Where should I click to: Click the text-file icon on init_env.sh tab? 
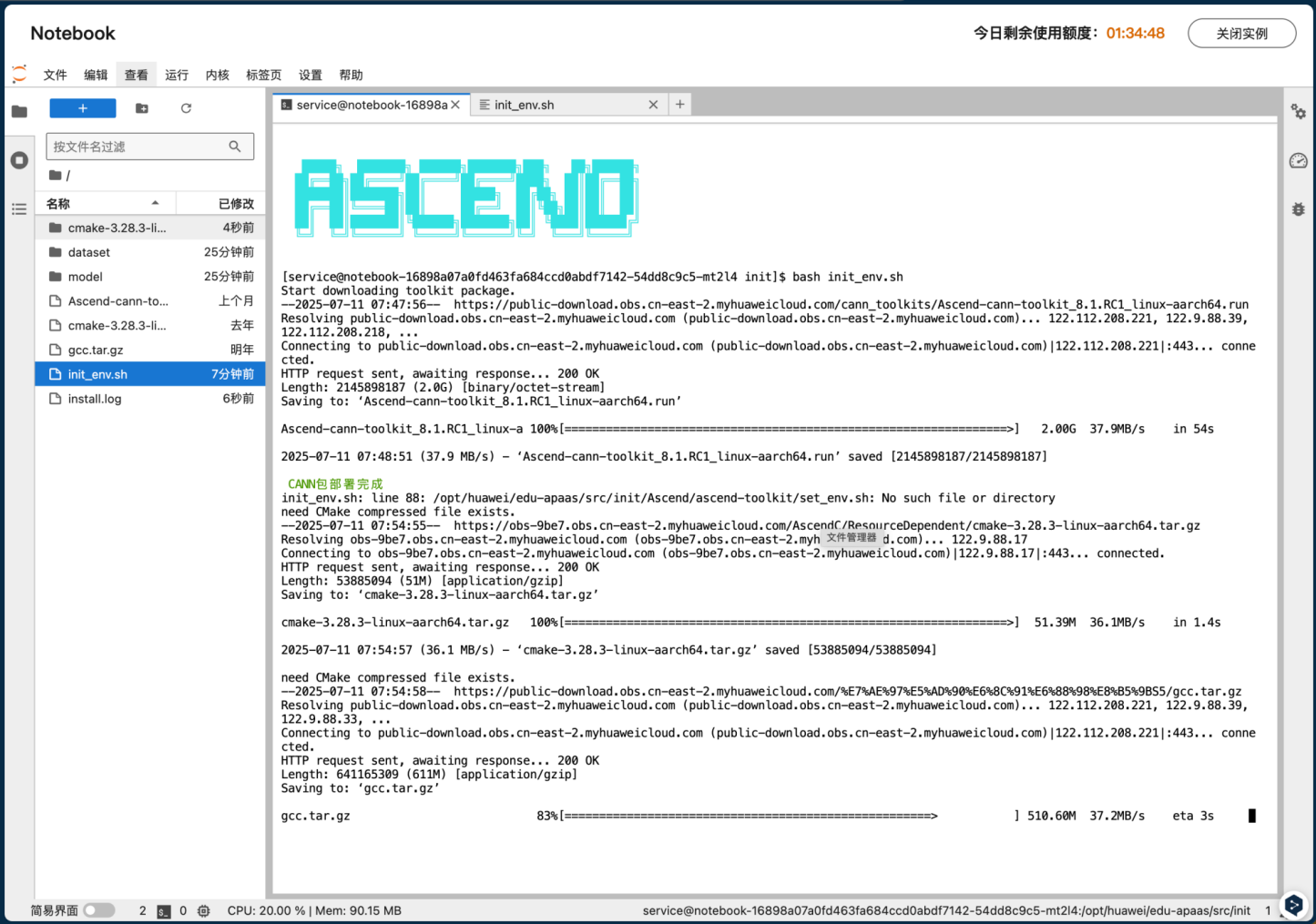485,105
